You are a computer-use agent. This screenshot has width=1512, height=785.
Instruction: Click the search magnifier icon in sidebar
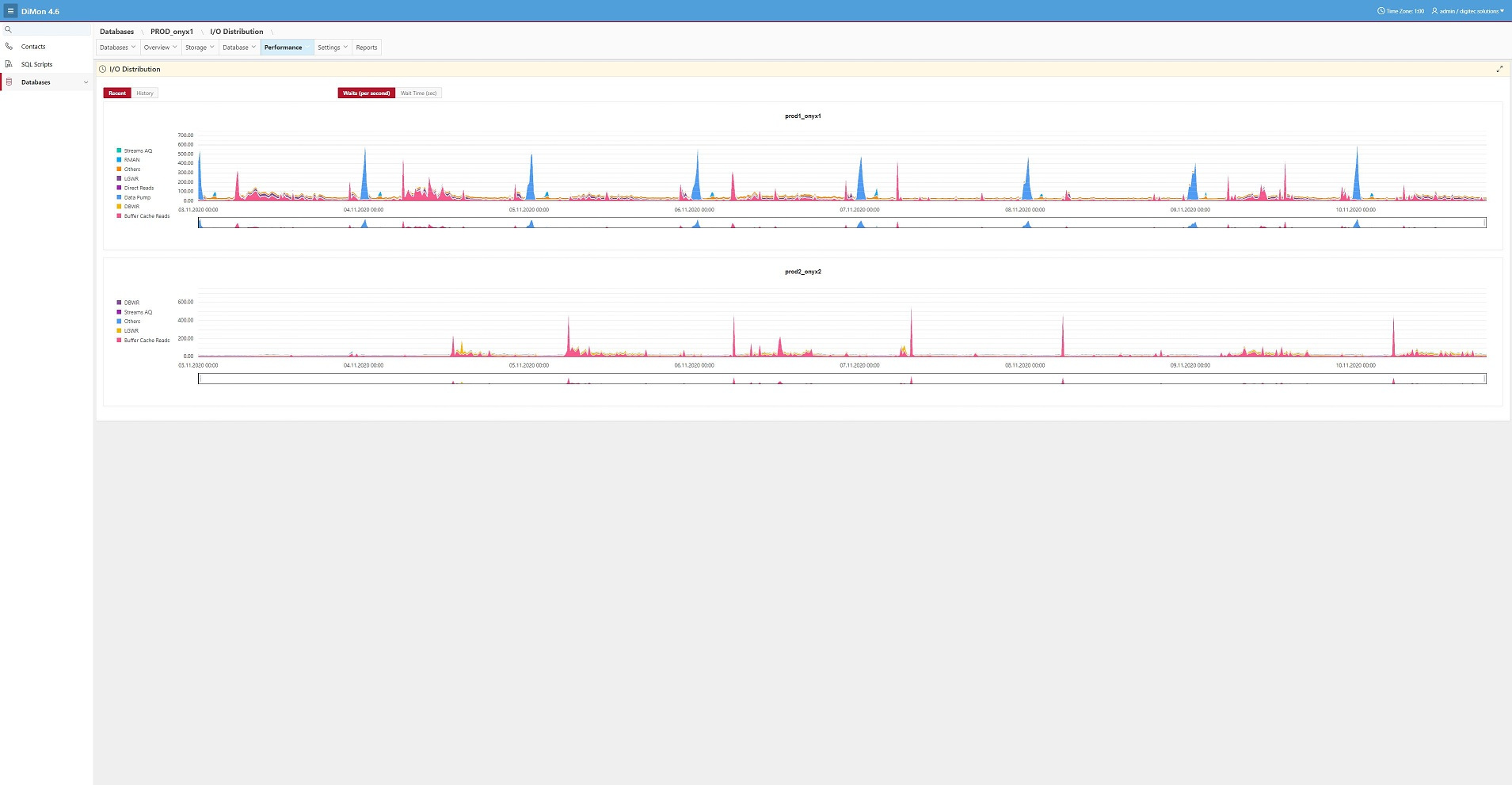(x=9, y=29)
